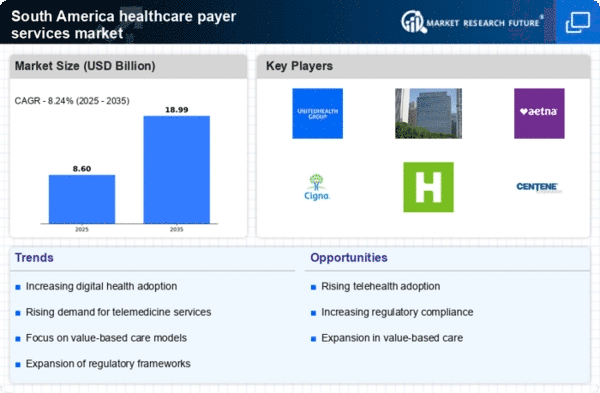Select 'Expansion in value-based care' opportunity

[x=392, y=338]
